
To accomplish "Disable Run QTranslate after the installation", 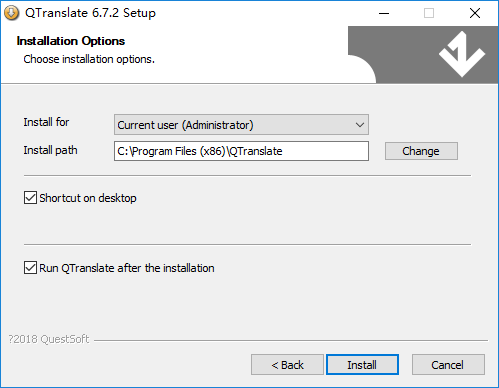I will coord(30,268).
